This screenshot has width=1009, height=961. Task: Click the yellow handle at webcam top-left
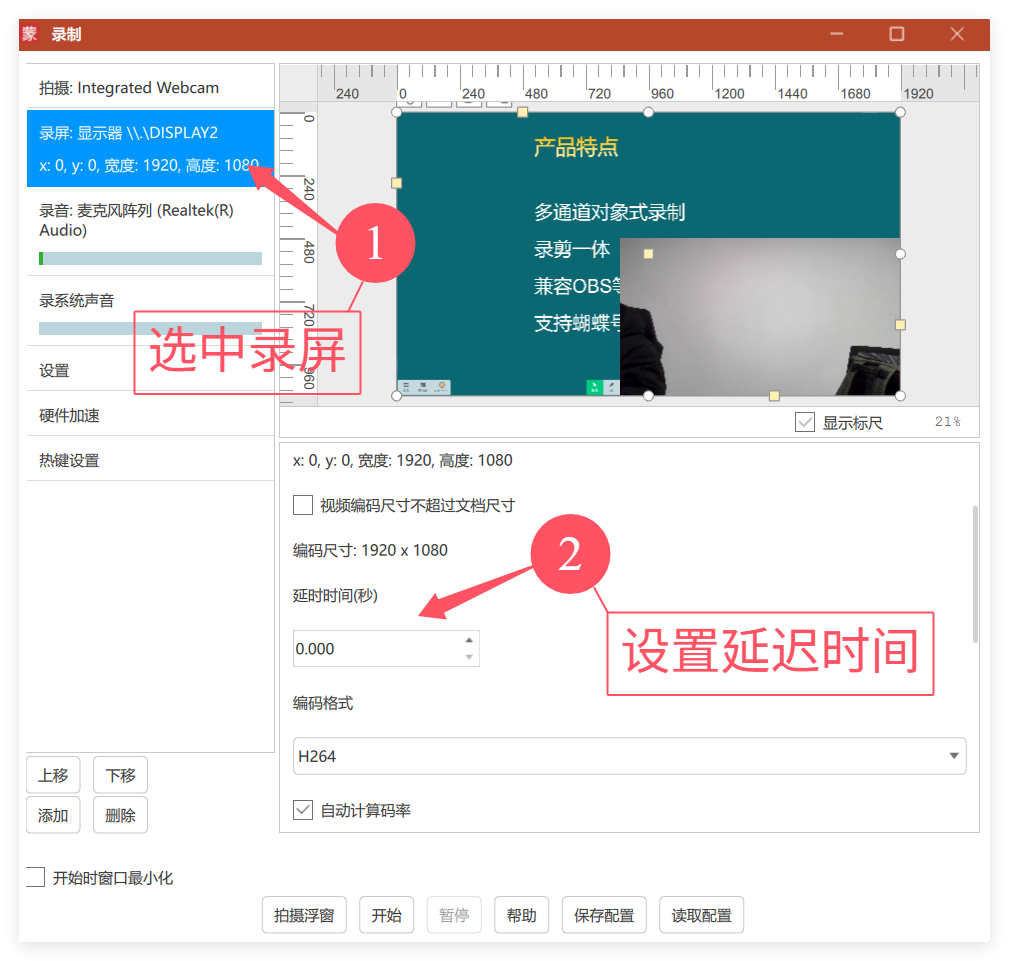[649, 254]
